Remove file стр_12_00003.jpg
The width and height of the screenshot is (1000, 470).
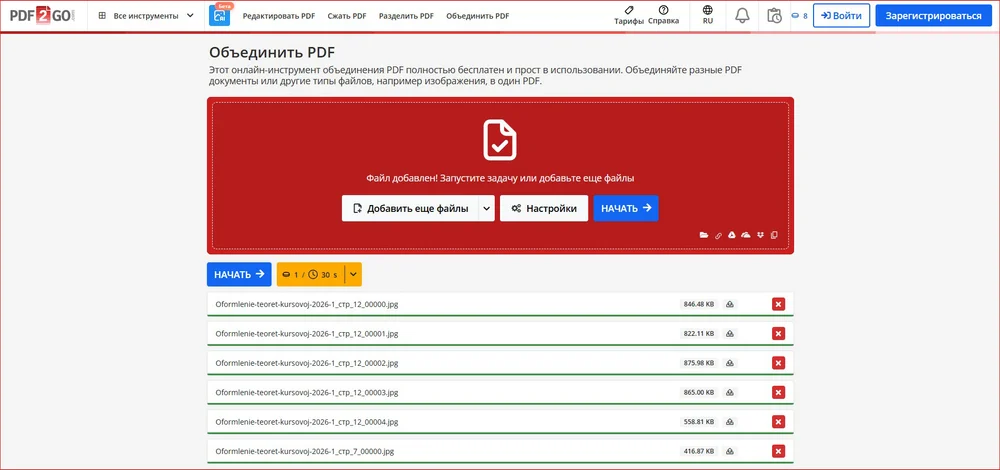click(778, 392)
